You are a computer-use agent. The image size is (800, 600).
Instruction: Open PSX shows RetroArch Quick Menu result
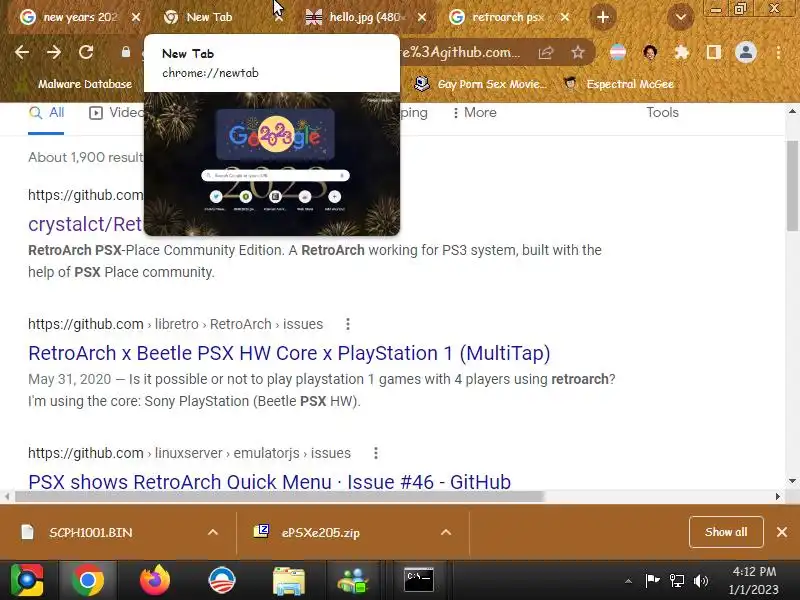269,482
